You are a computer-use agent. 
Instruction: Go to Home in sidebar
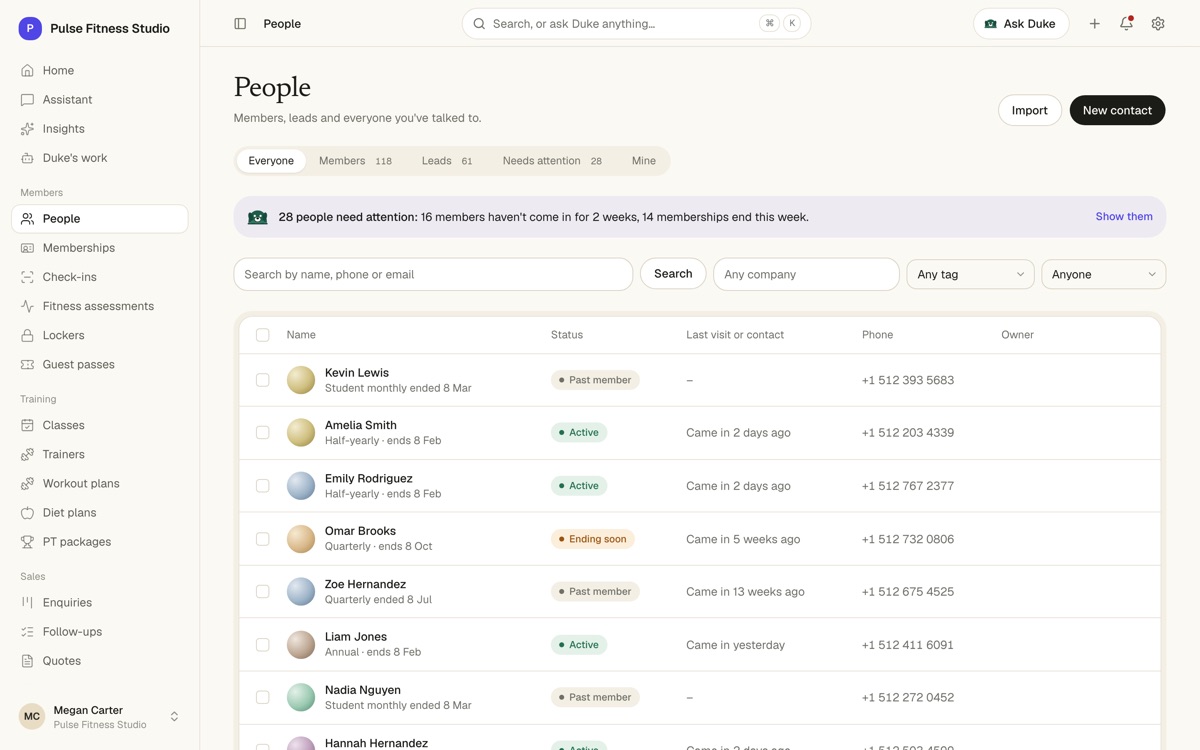pos(99,71)
